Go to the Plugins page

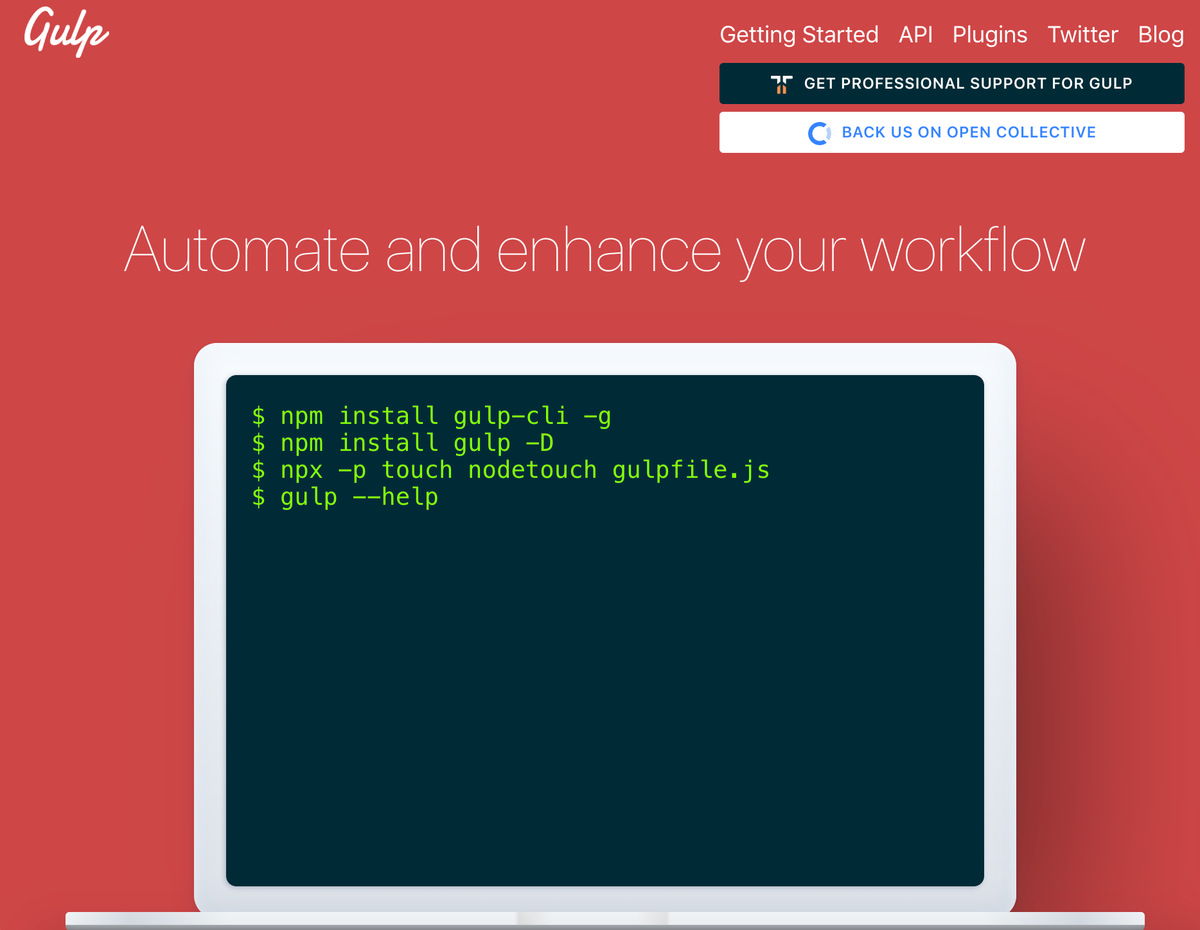click(x=990, y=35)
